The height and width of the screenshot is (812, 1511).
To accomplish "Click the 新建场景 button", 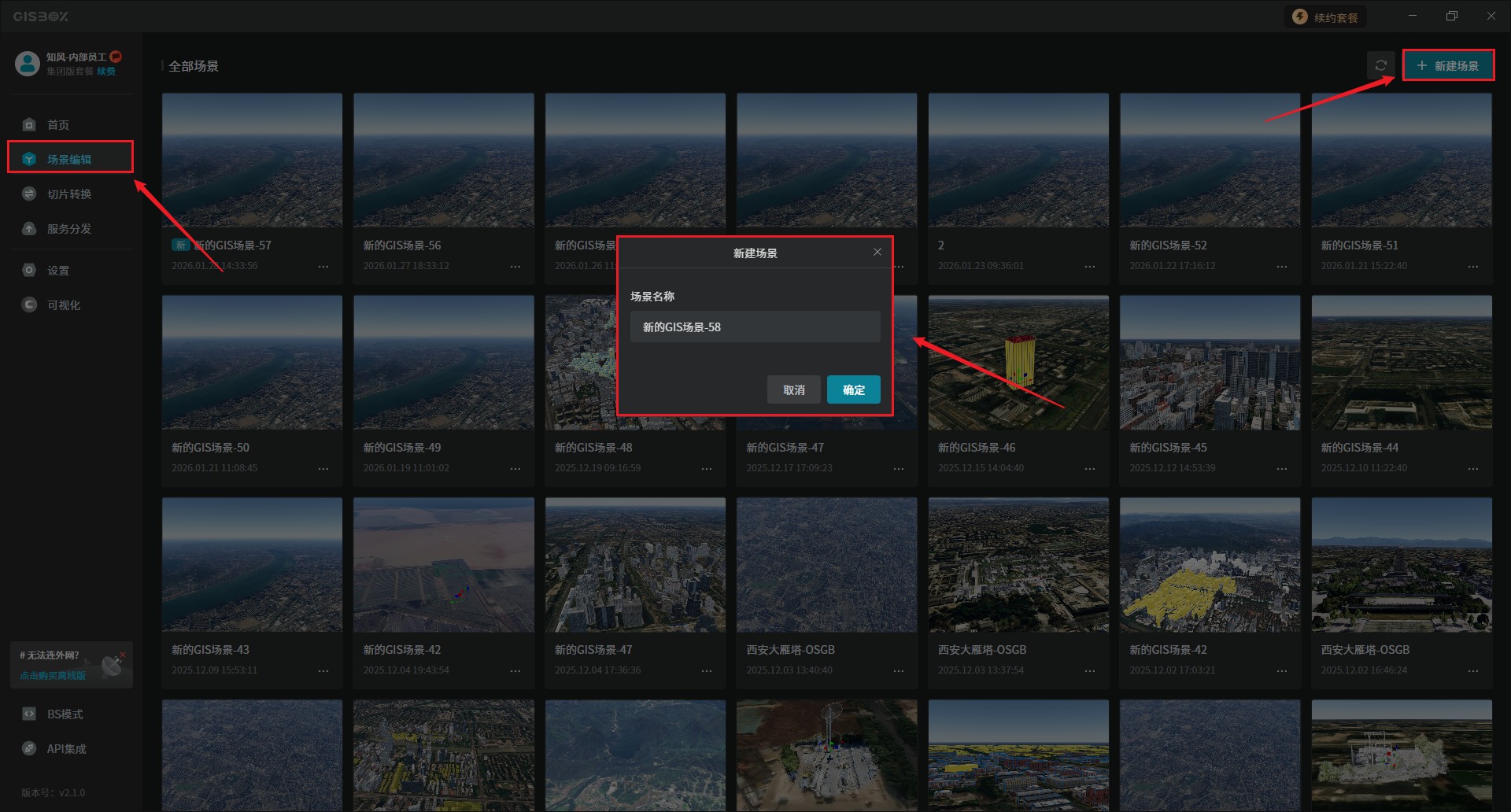I will coord(1447,65).
